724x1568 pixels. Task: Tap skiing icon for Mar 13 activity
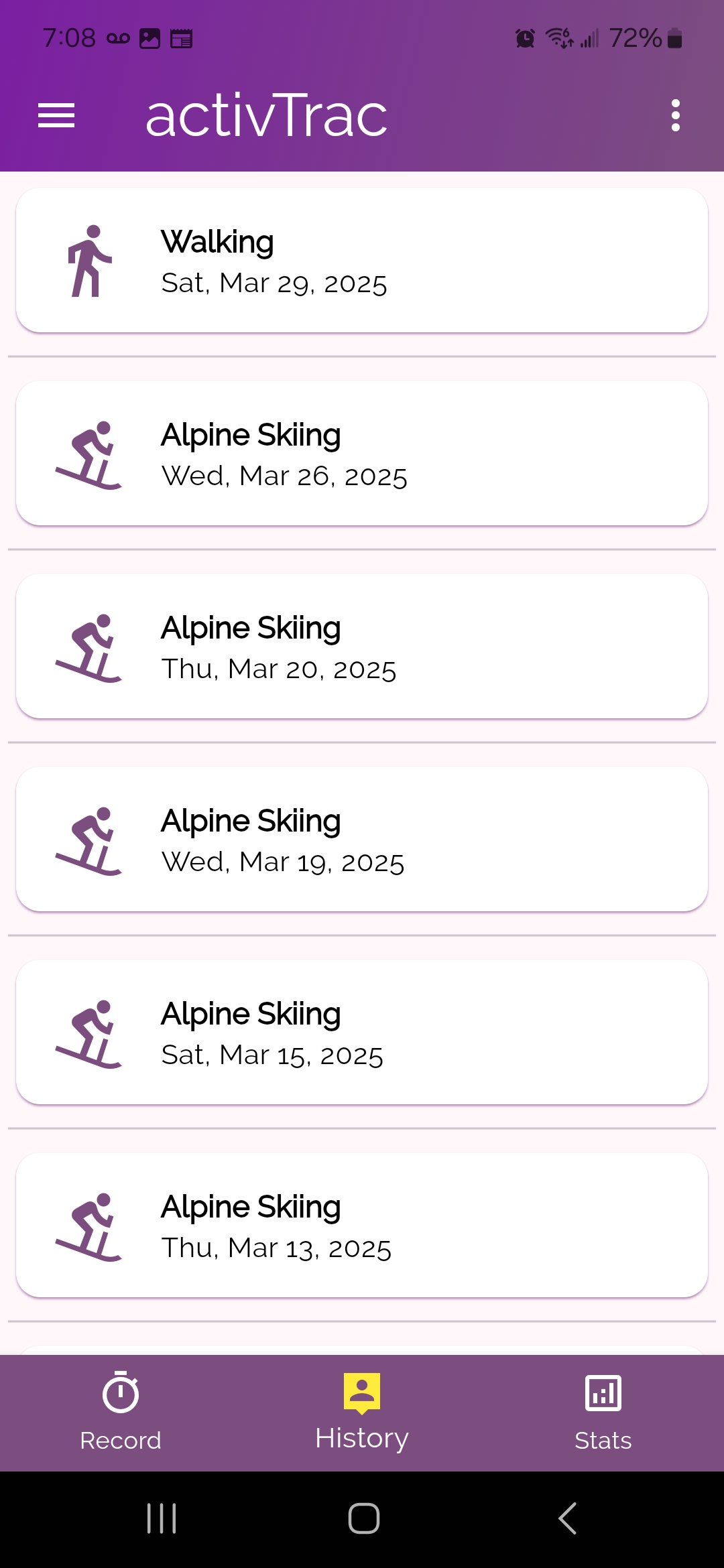(88, 1226)
